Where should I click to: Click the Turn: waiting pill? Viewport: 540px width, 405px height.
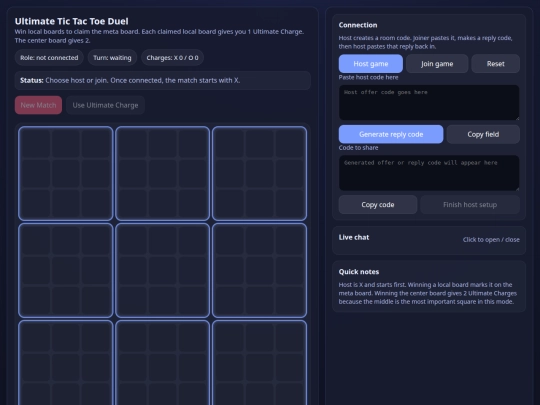tap(112, 58)
